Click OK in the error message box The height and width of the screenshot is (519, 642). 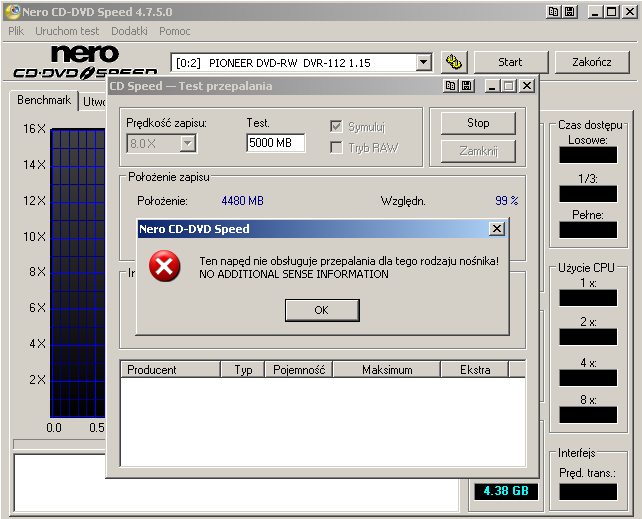(x=322, y=310)
